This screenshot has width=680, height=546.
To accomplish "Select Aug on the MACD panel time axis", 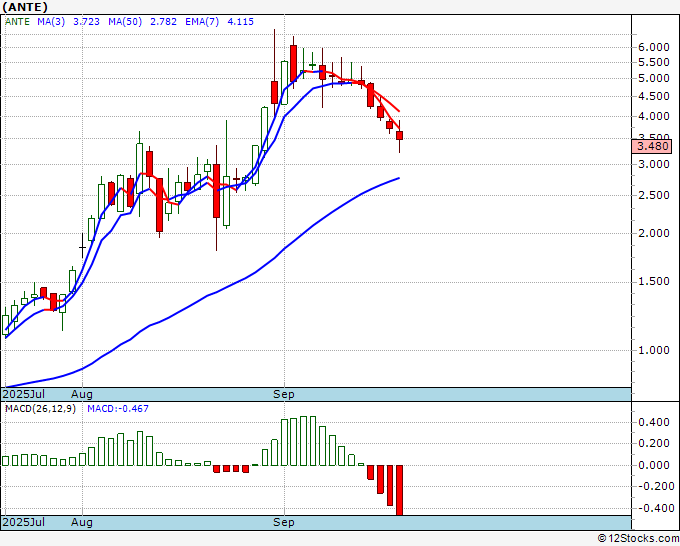I will click(82, 522).
